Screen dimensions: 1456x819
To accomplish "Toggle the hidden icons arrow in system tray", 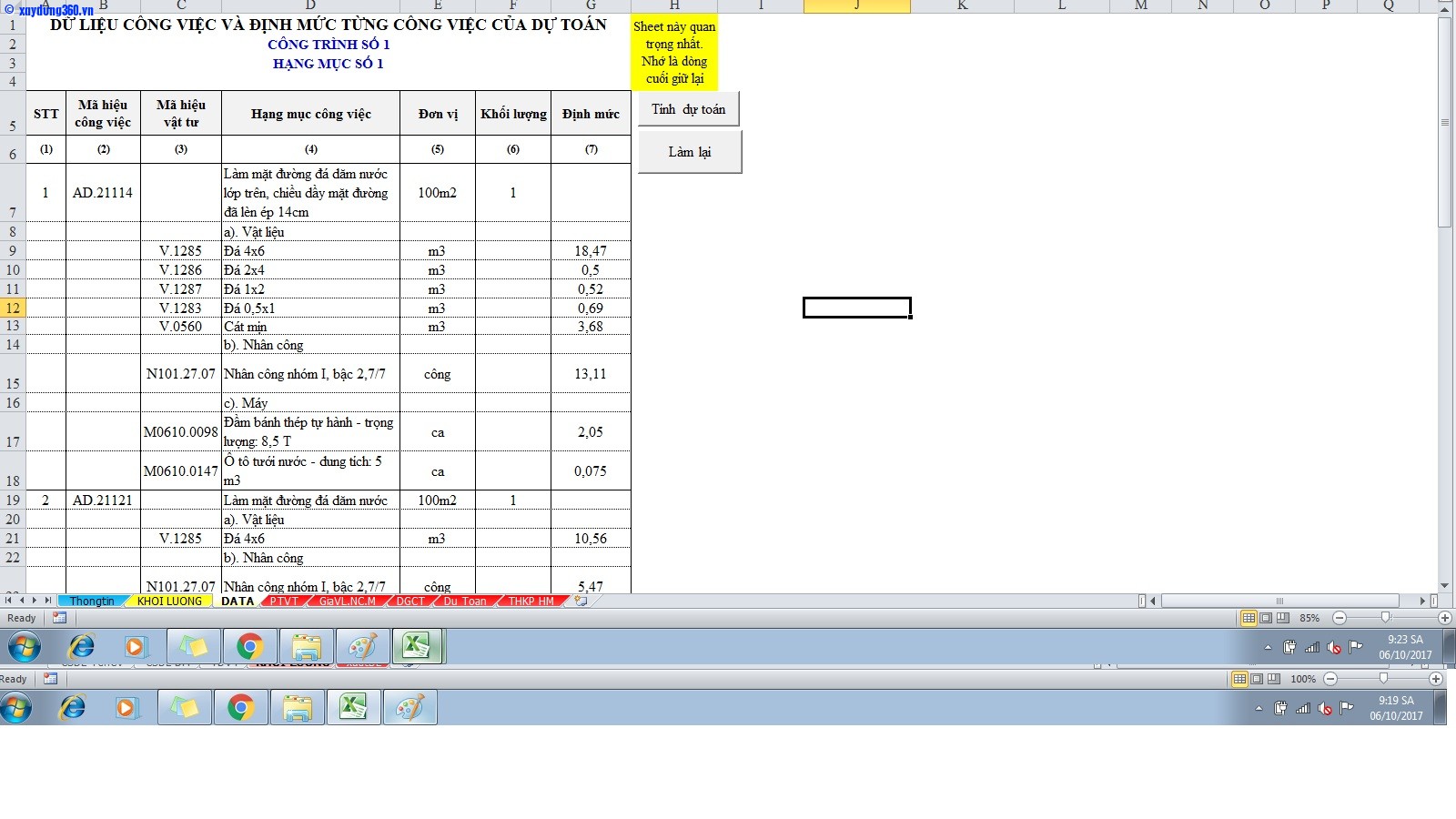I will pos(1268,648).
